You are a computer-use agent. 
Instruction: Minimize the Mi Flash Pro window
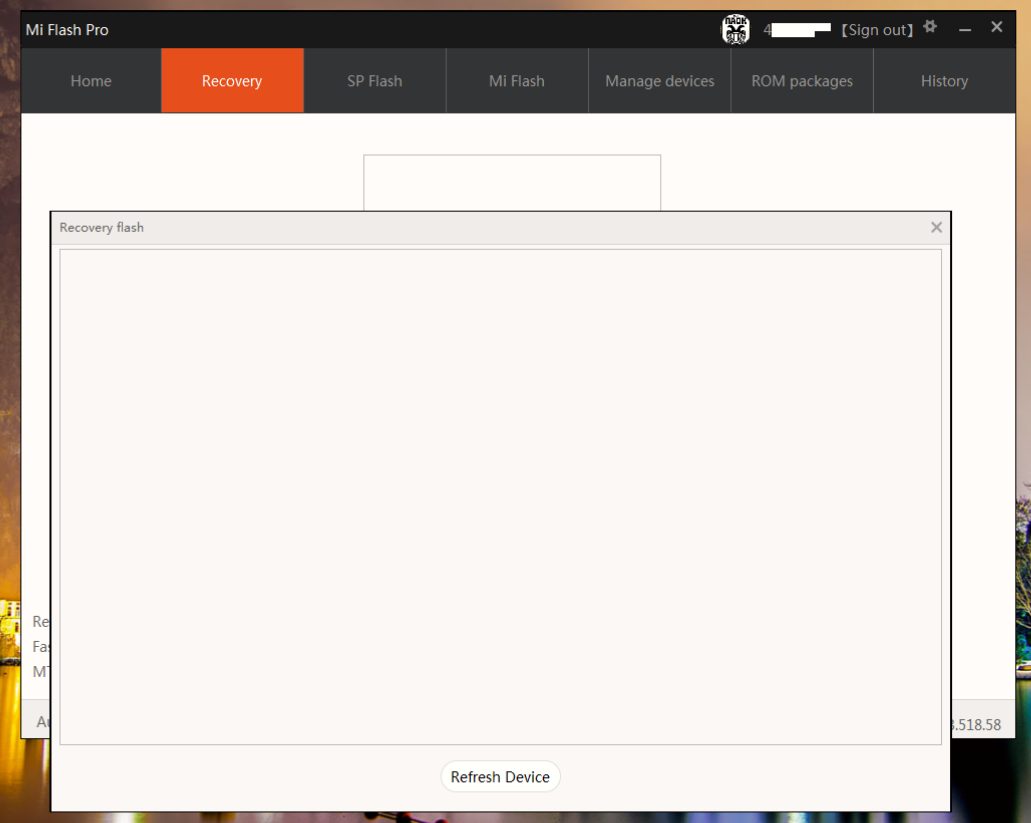pos(965,30)
